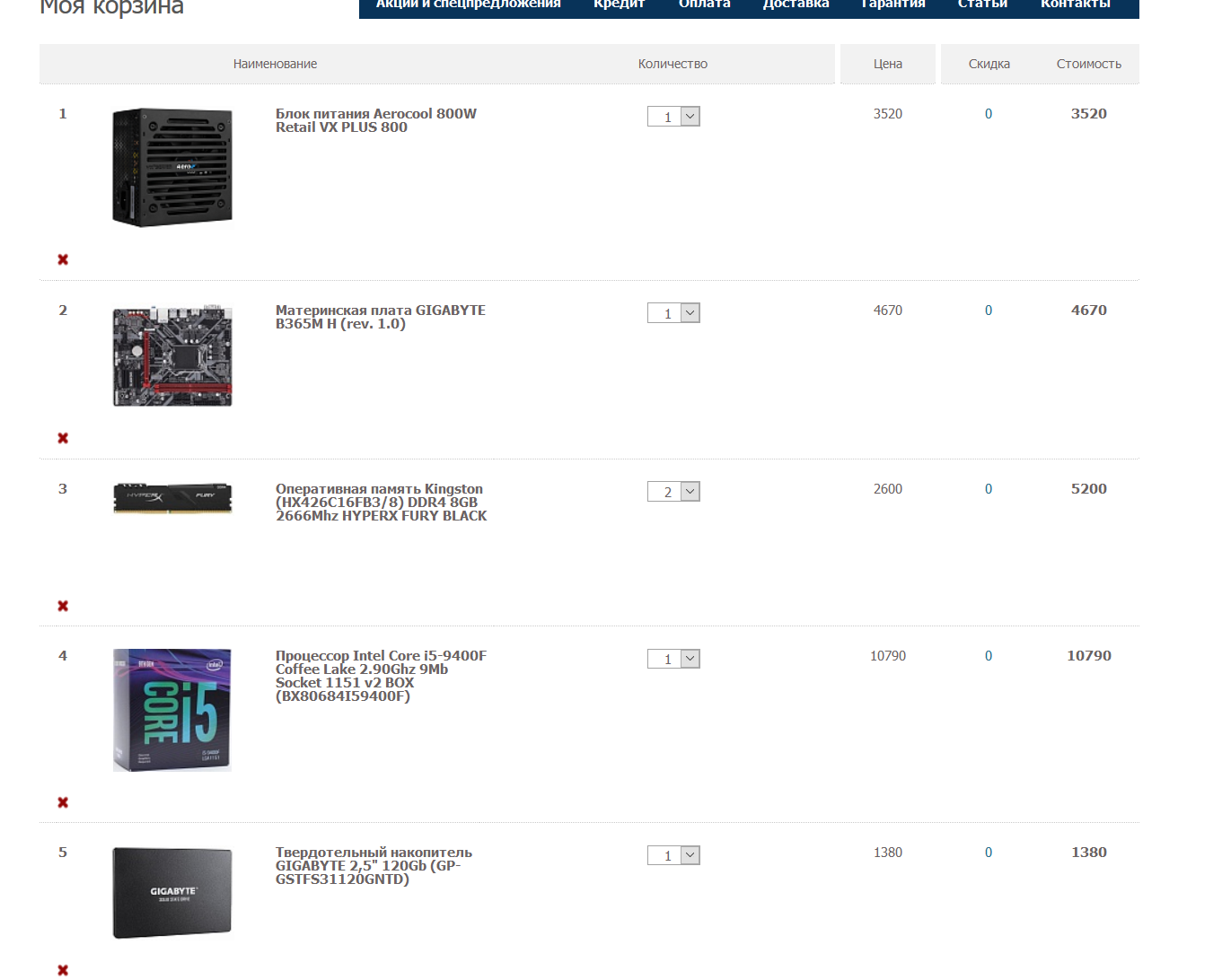The image size is (1222, 980).
Task: Change quantity of GIGABYTE B365M H motherboard
Action: 673,313
